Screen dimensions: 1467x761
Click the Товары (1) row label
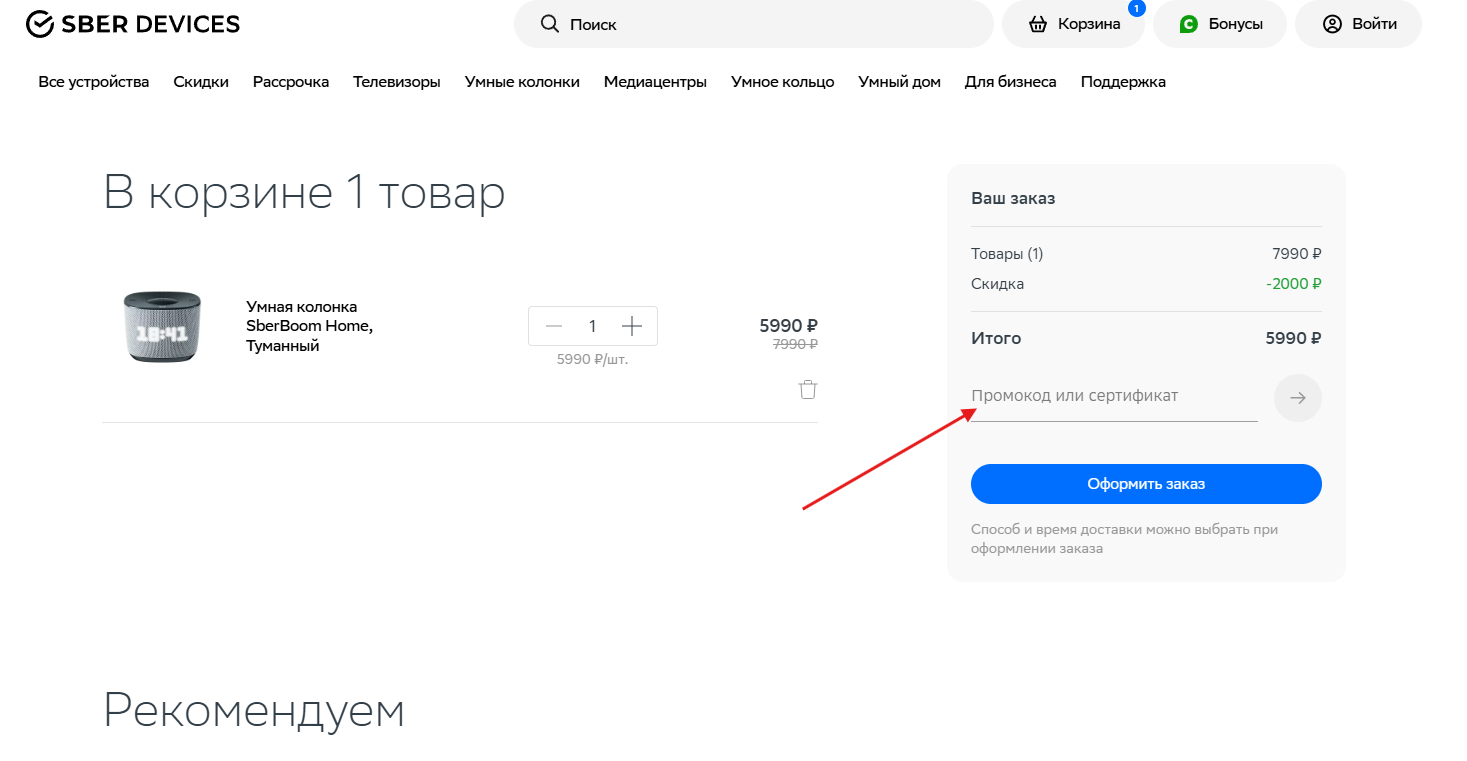1007,254
